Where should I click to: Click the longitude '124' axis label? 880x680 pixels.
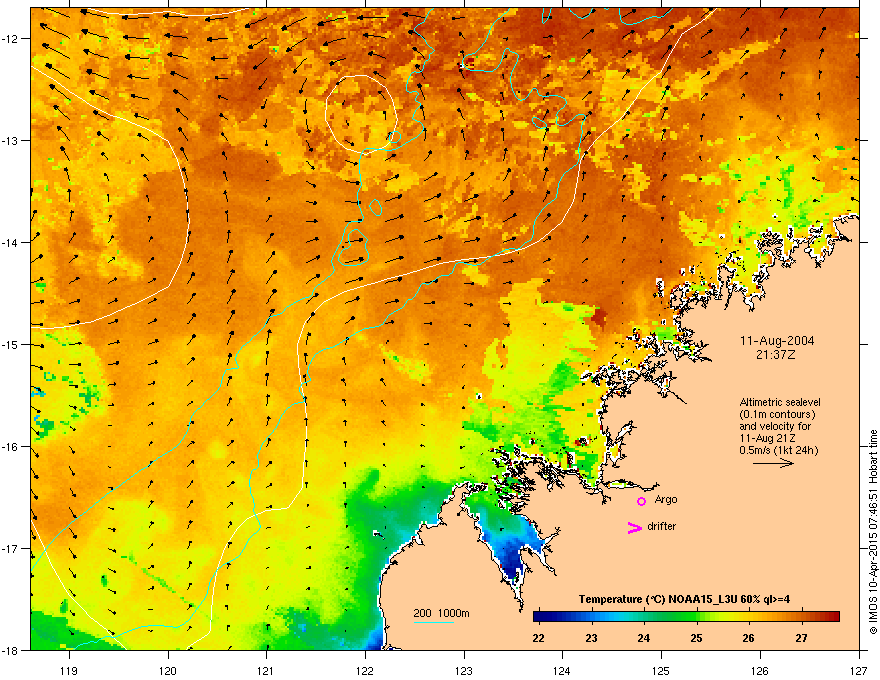coord(562,670)
